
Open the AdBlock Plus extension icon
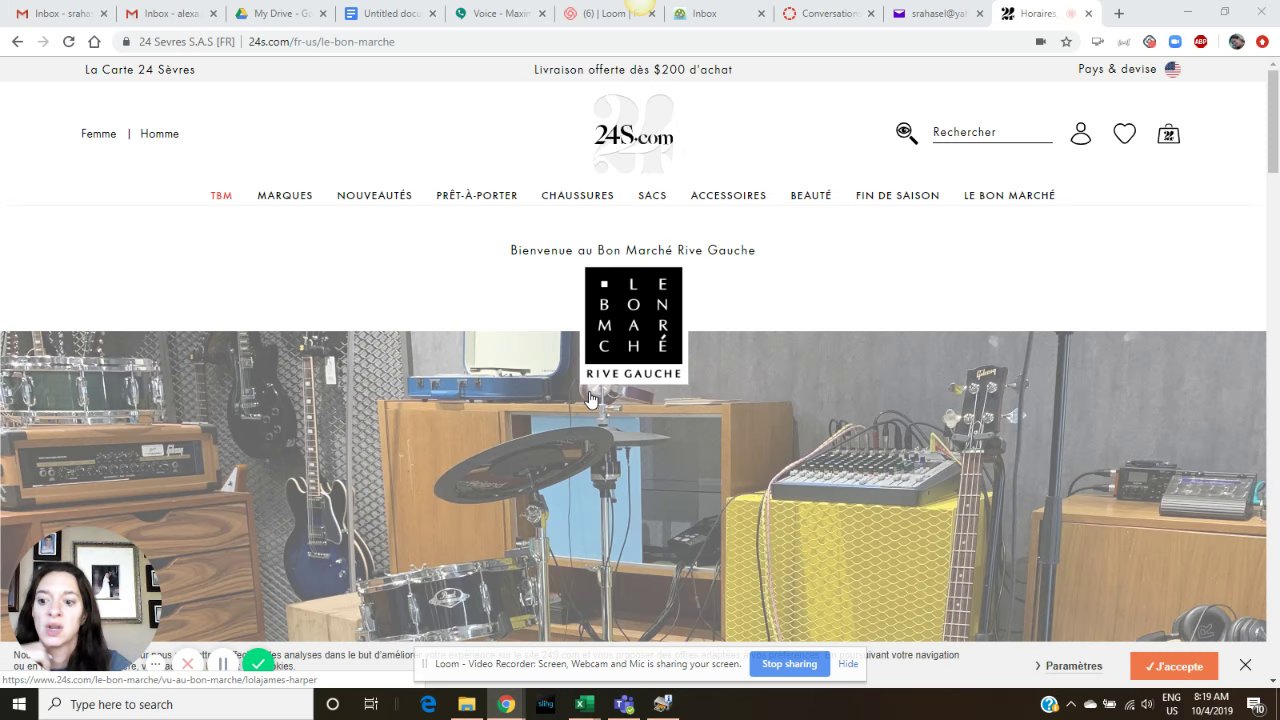click(x=1201, y=42)
